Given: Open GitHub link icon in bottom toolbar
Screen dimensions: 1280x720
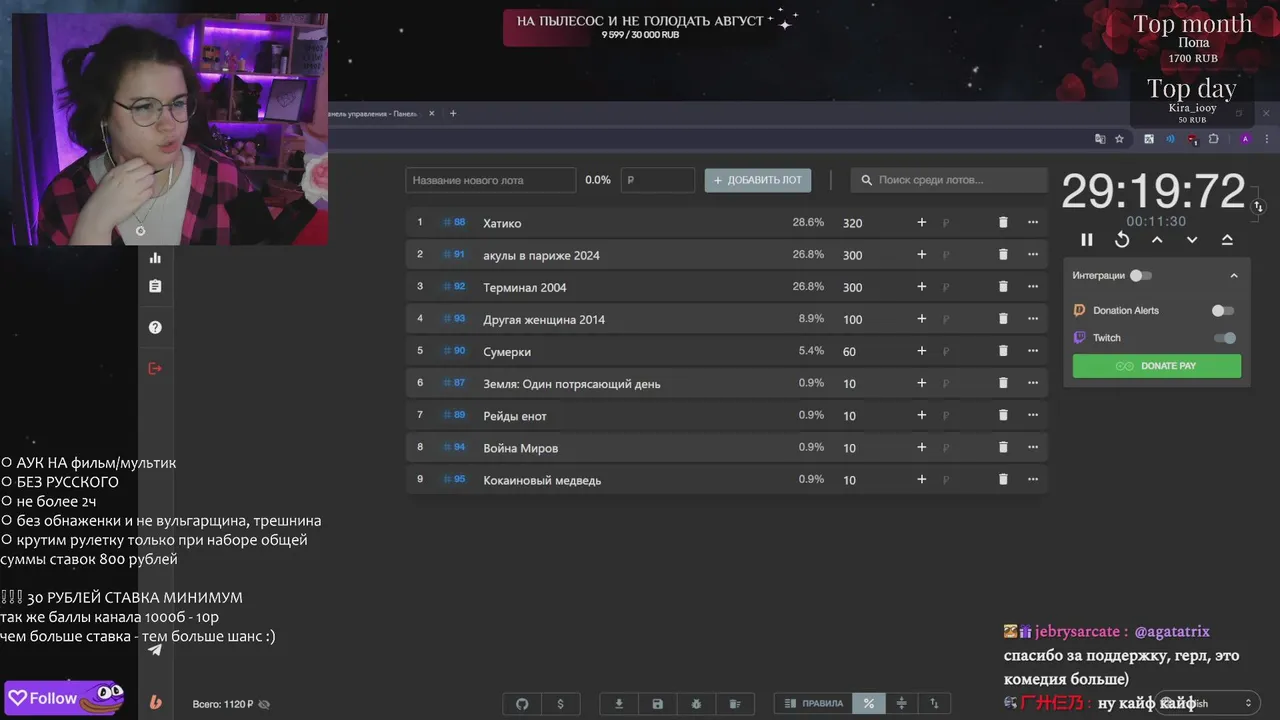Looking at the screenshot, I should (x=522, y=704).
